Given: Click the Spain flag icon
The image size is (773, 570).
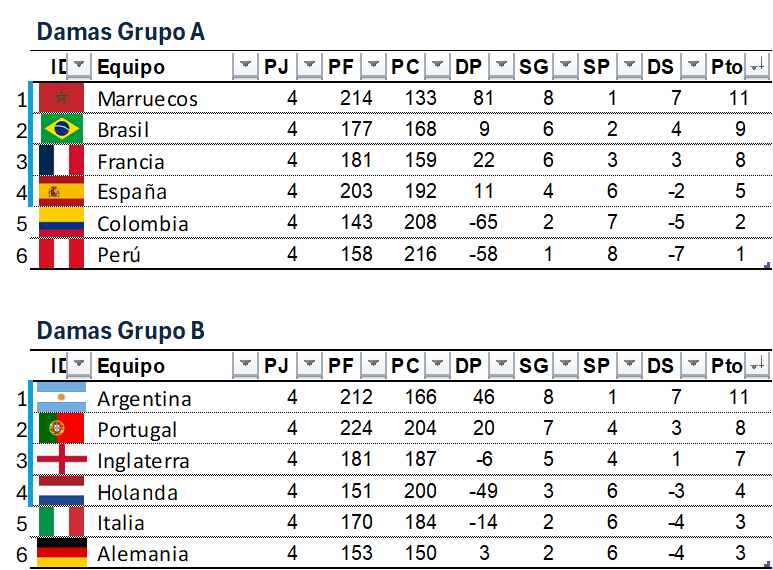Looking at the screenshot, I should tap(61, 191).
